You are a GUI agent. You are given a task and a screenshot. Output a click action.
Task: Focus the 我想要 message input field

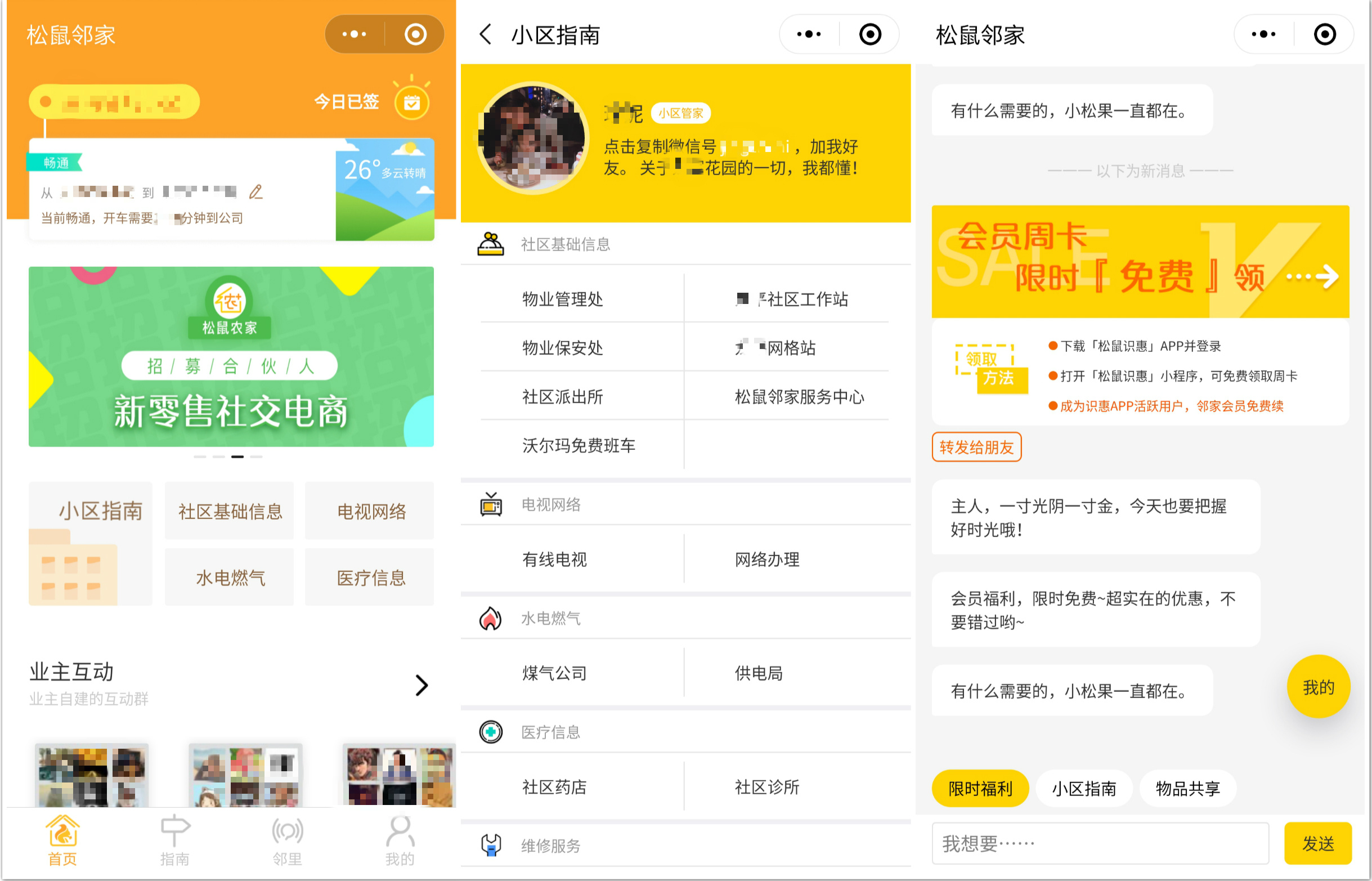[x=1100, y=843]
